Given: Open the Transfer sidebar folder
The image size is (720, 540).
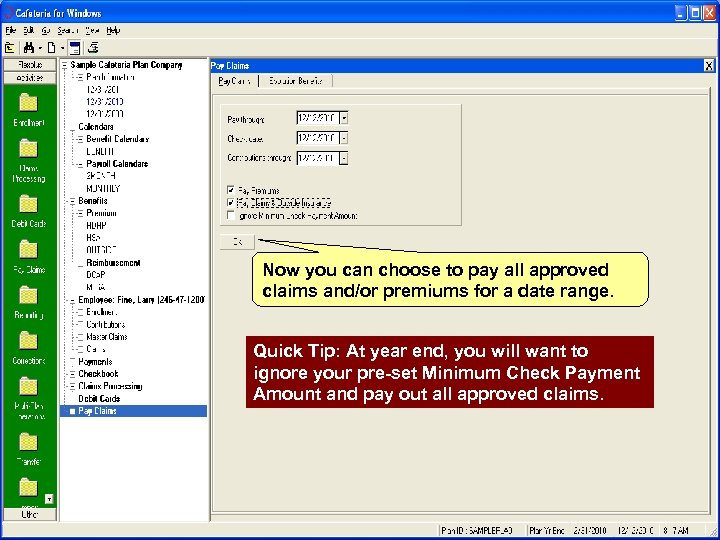Looking at the screenshot, I should click(28, 442).
